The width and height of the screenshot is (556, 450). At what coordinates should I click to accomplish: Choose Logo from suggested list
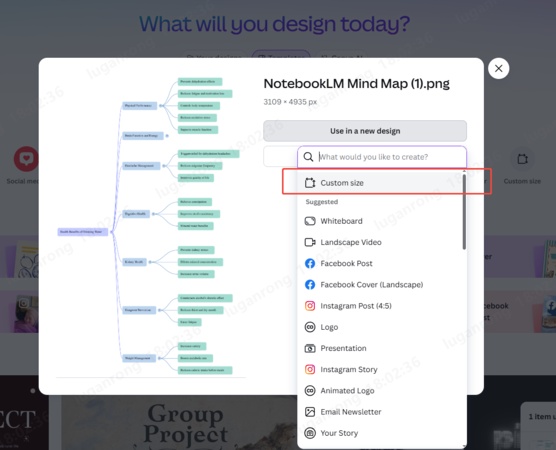coord(379,327)
